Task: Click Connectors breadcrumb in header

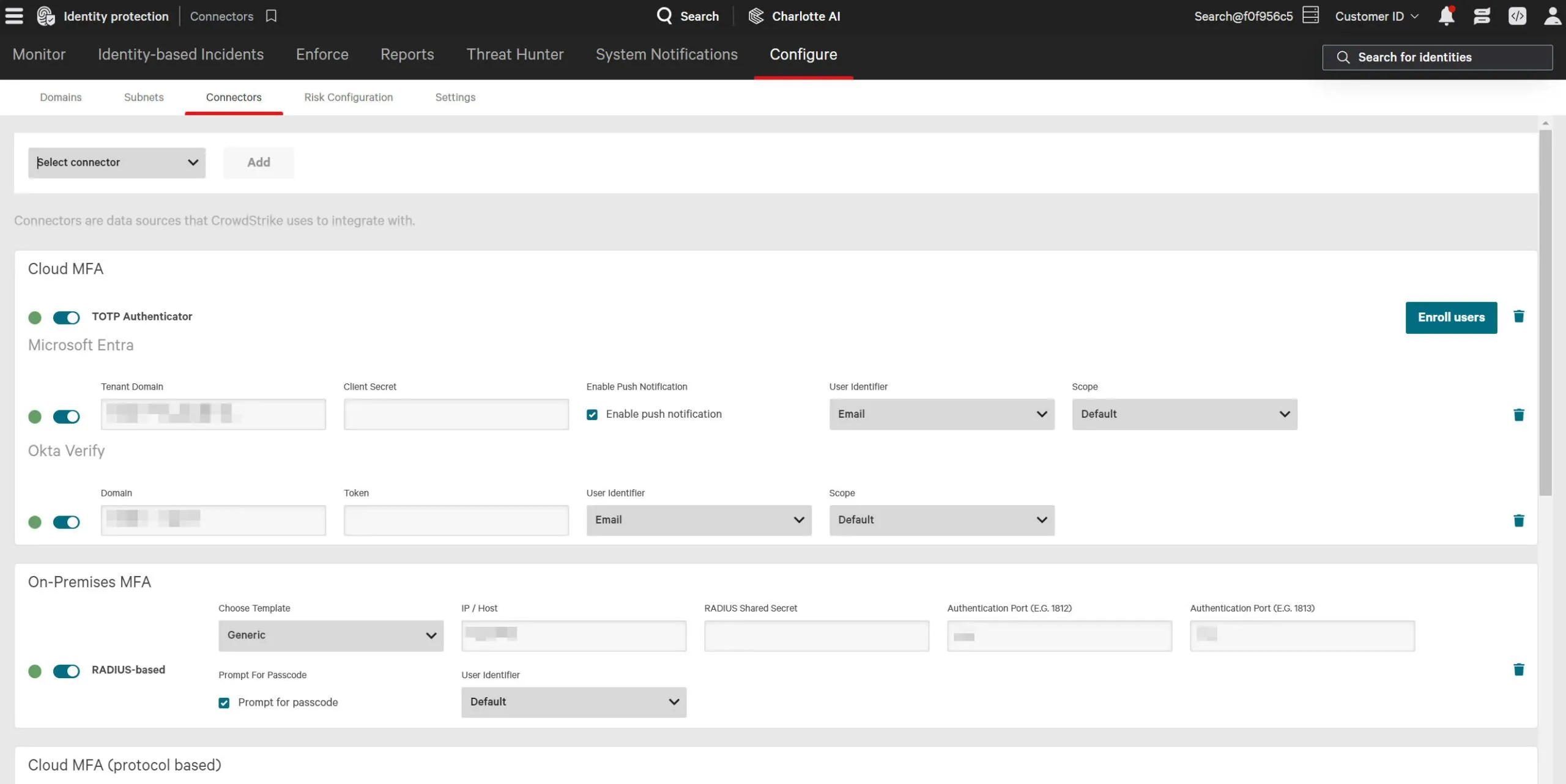Action: (221, 17)
